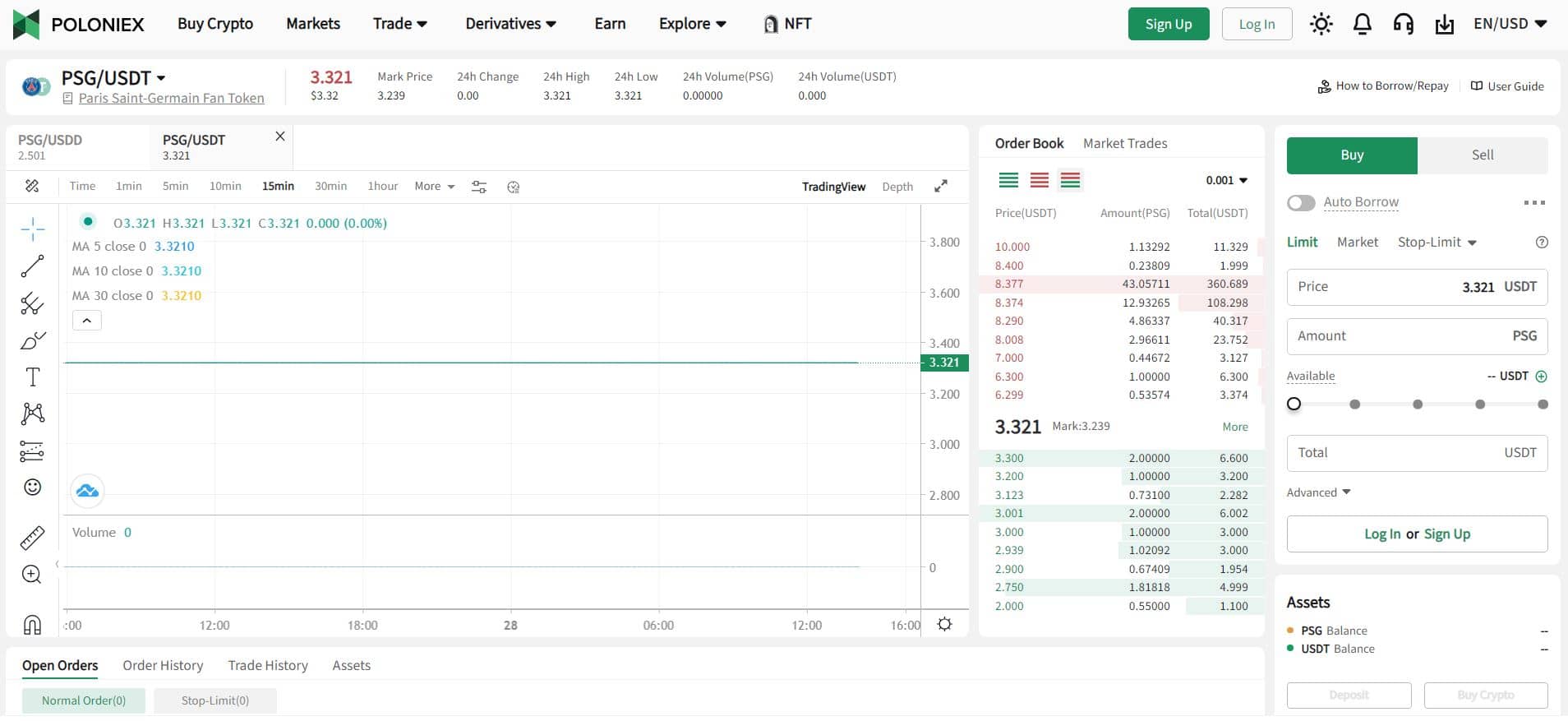Select the chart patterns tool

[x=32, y=413]
